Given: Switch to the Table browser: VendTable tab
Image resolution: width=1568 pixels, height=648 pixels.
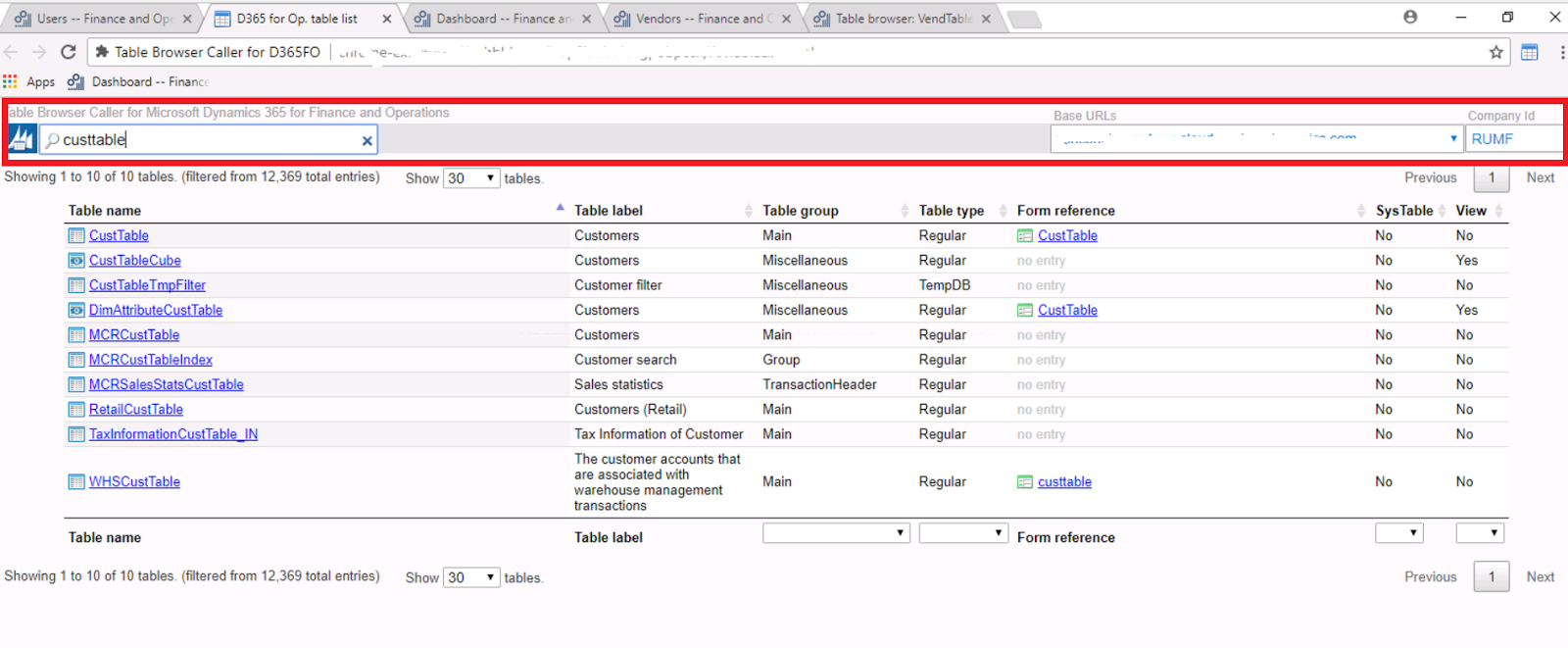Looking at the screenshot, I should (903, 19).
